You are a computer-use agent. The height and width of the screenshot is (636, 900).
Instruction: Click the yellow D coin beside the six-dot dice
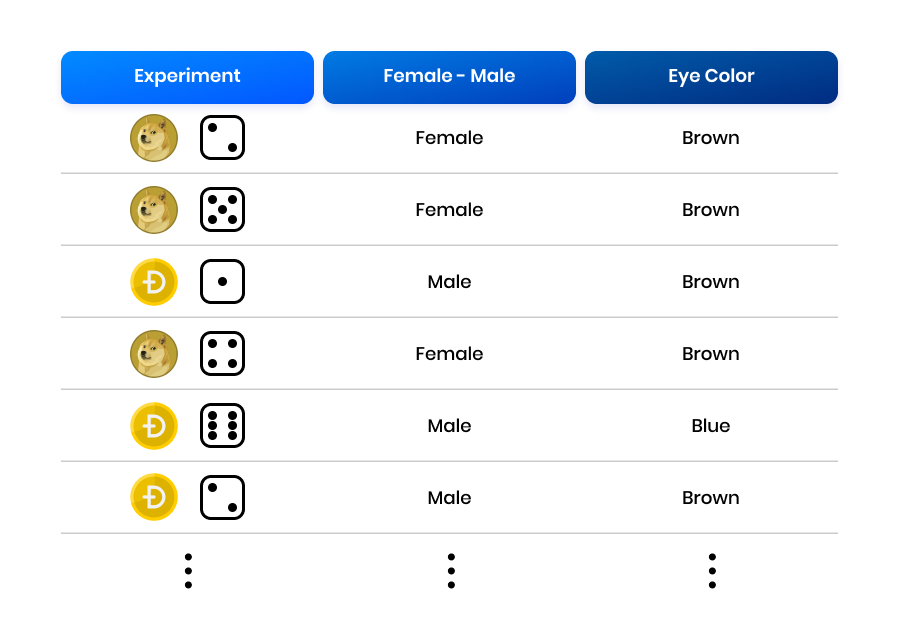click(154, 426)
